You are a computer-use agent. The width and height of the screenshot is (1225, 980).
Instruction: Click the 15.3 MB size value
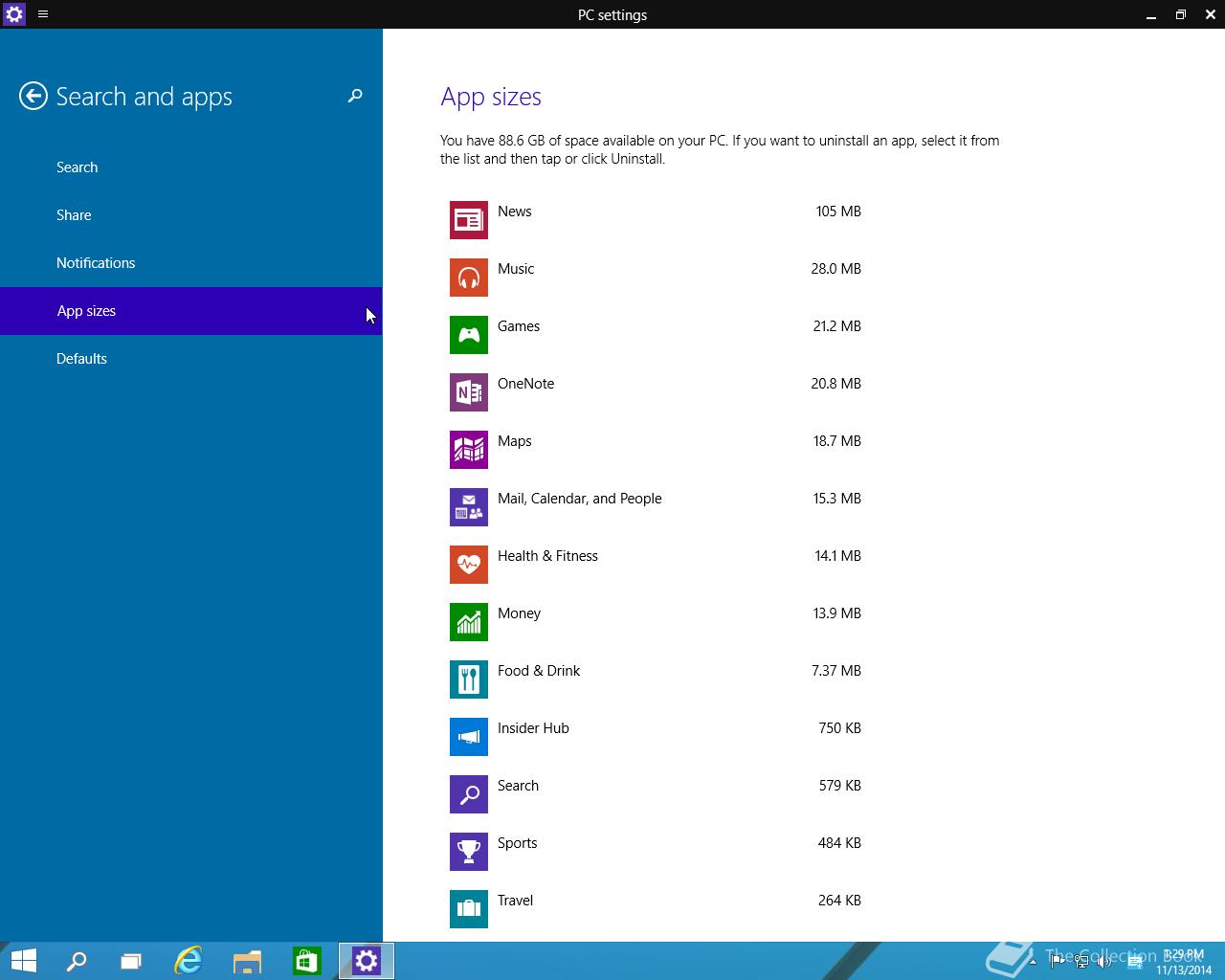click(837, 499)
